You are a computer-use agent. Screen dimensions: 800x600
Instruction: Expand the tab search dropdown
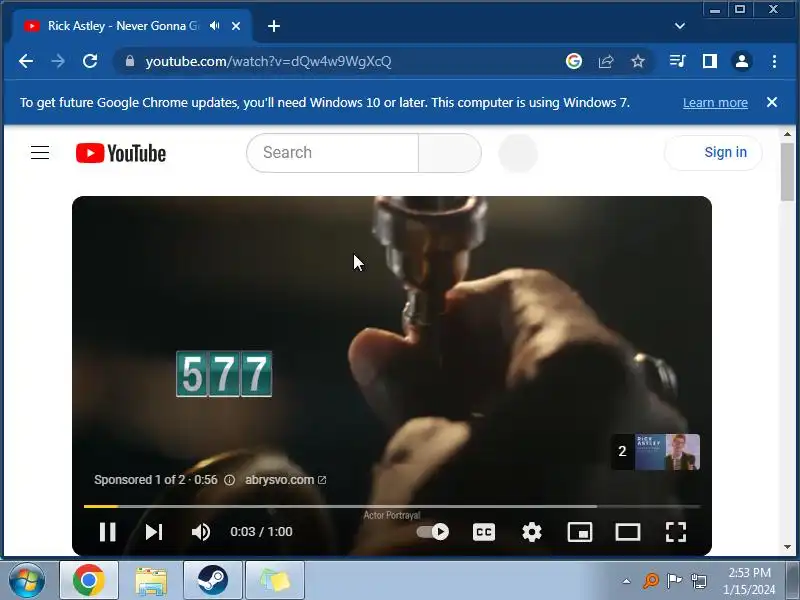tap(680, 26)
